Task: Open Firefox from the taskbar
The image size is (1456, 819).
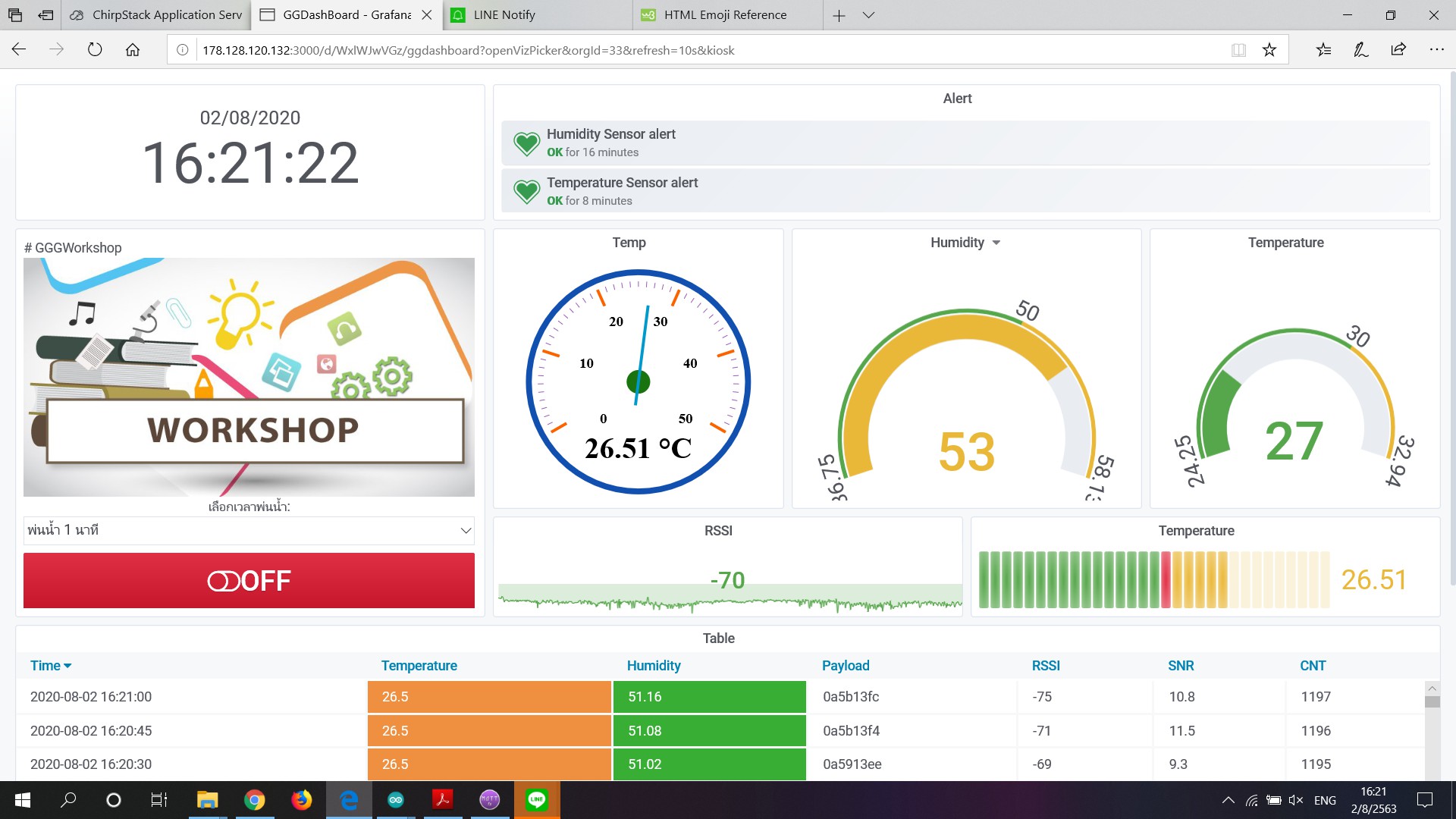Action: [301, 800]
